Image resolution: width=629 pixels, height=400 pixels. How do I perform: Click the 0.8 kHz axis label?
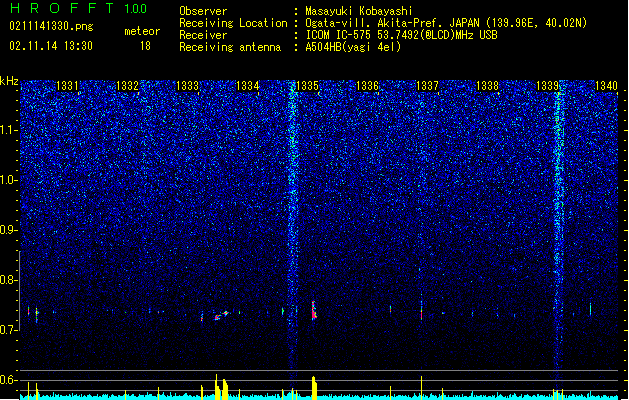coord(8,280)
